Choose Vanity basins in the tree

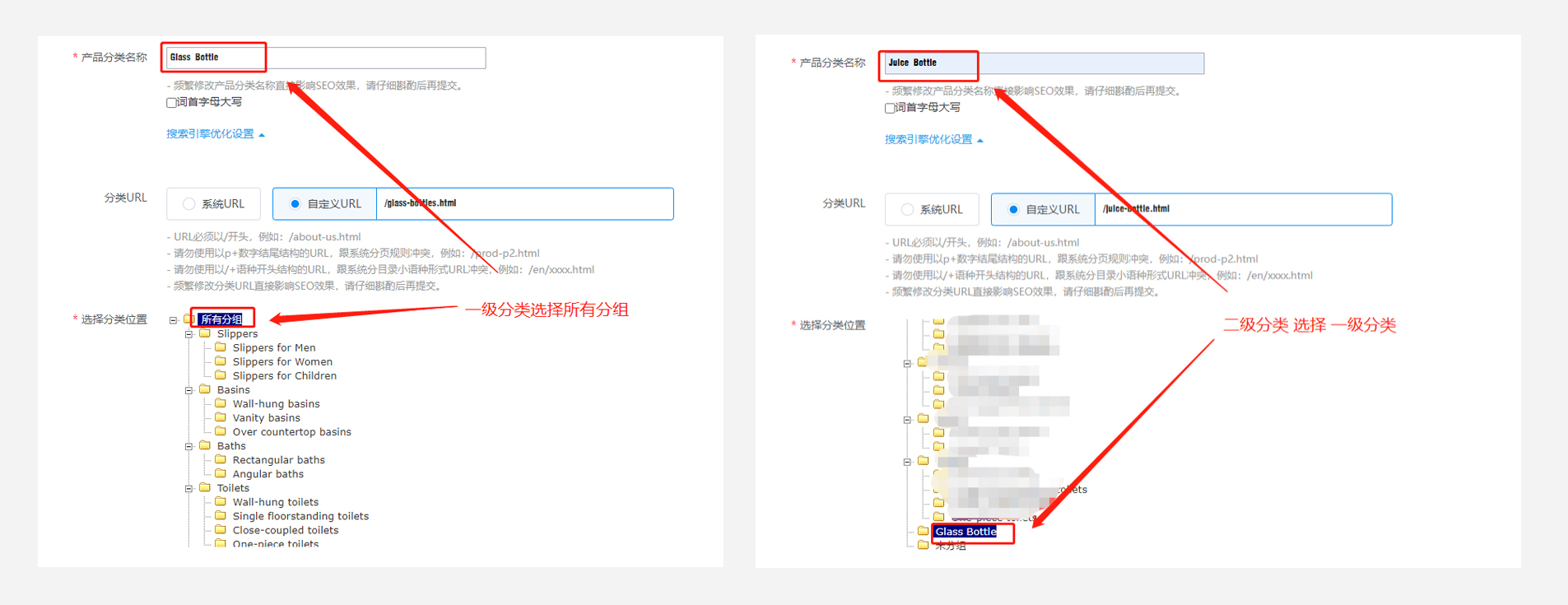click(x=266, y=417)
